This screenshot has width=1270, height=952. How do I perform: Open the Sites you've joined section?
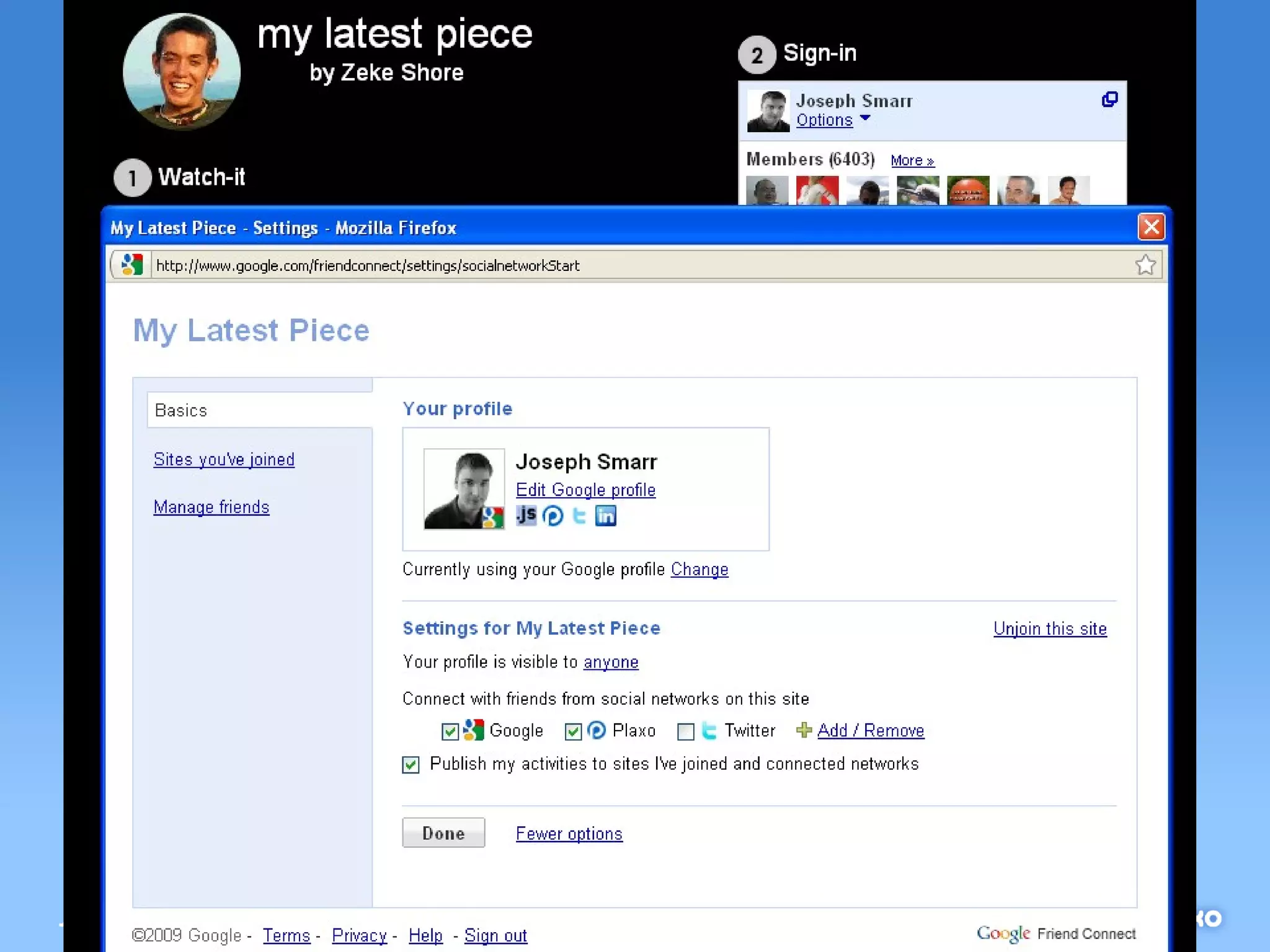pyautogui.click(x=224, y=459)
